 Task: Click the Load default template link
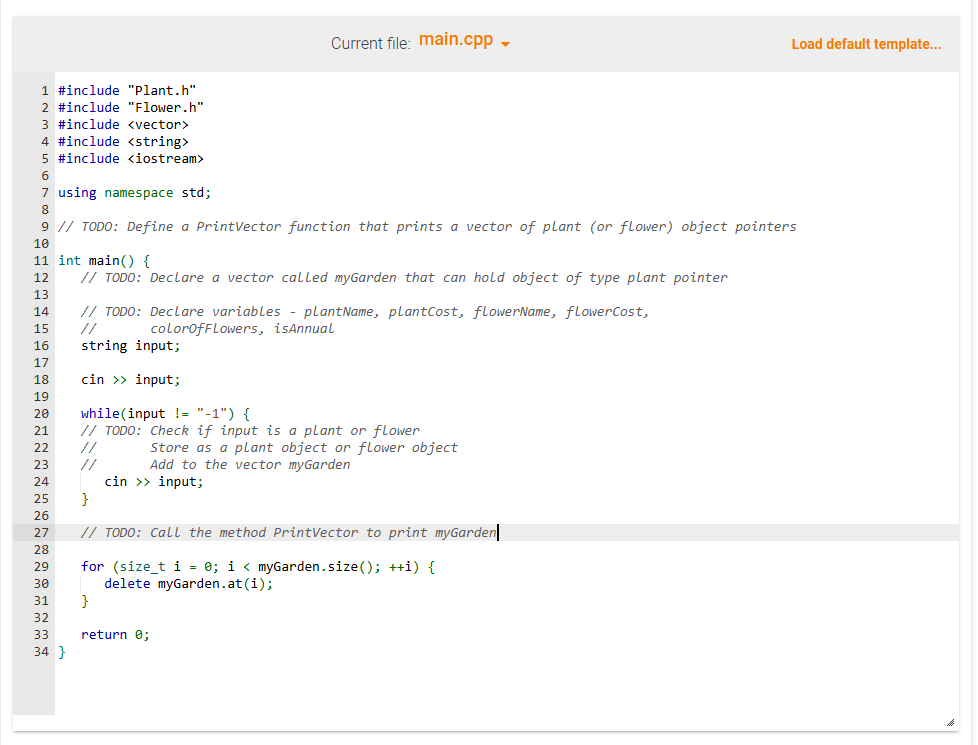(866, 44)
